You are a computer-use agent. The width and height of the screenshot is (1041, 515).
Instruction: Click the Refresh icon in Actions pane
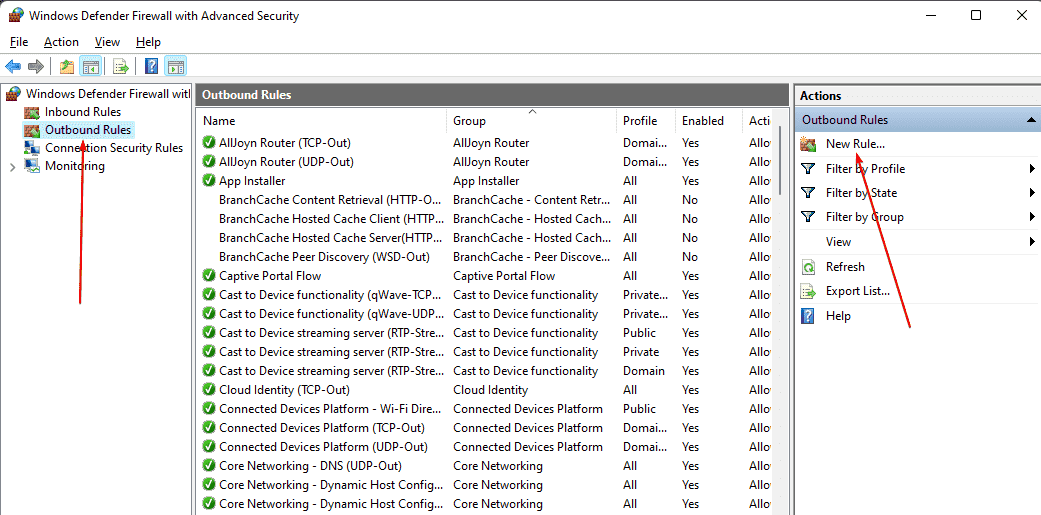[808, 267]
